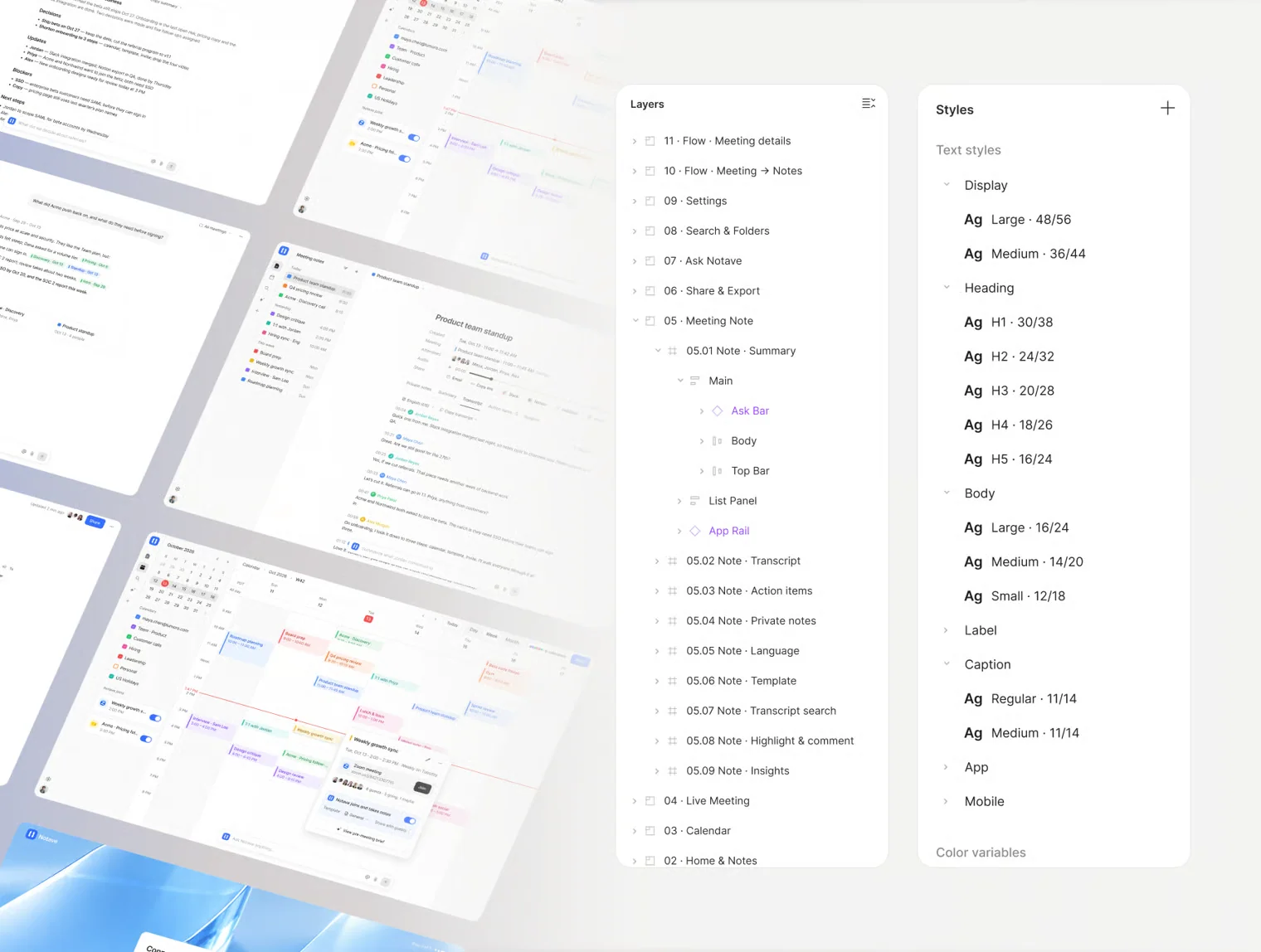The width and height of the screenshot is (1261, 952).
Task: Click the layout icon beside List Panel
Action: point(695,501)
